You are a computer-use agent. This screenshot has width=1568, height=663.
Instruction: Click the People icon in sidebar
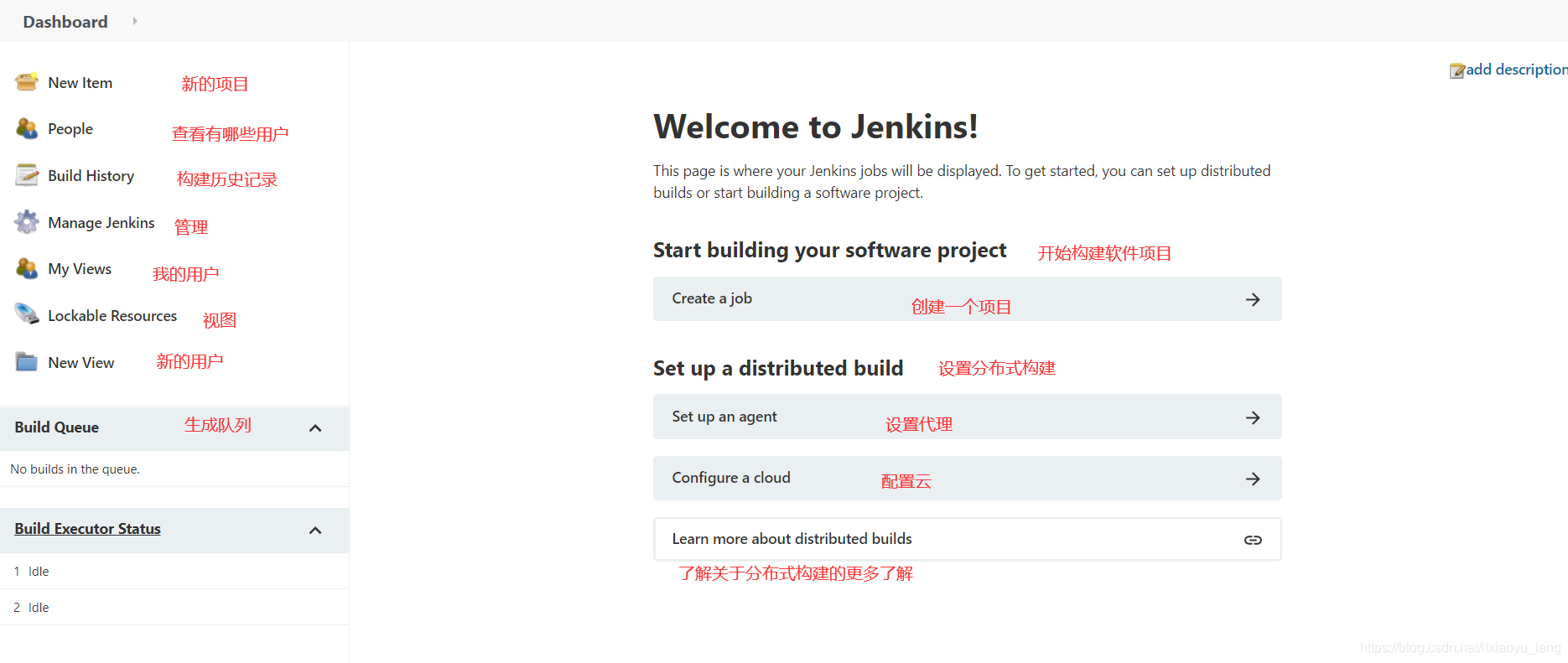(x=27, y=129)
